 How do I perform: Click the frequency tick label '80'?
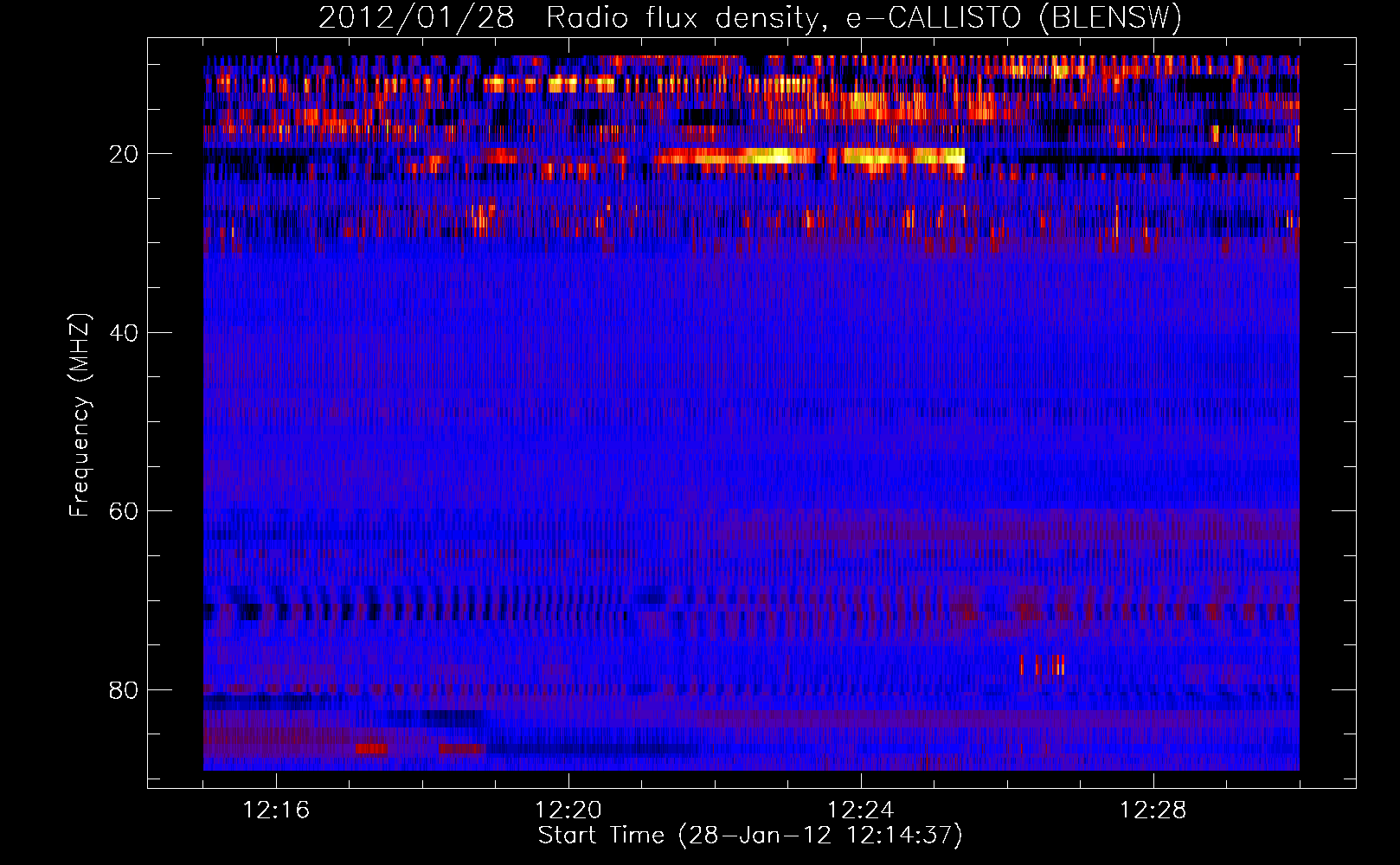click(x=125, y=690)
